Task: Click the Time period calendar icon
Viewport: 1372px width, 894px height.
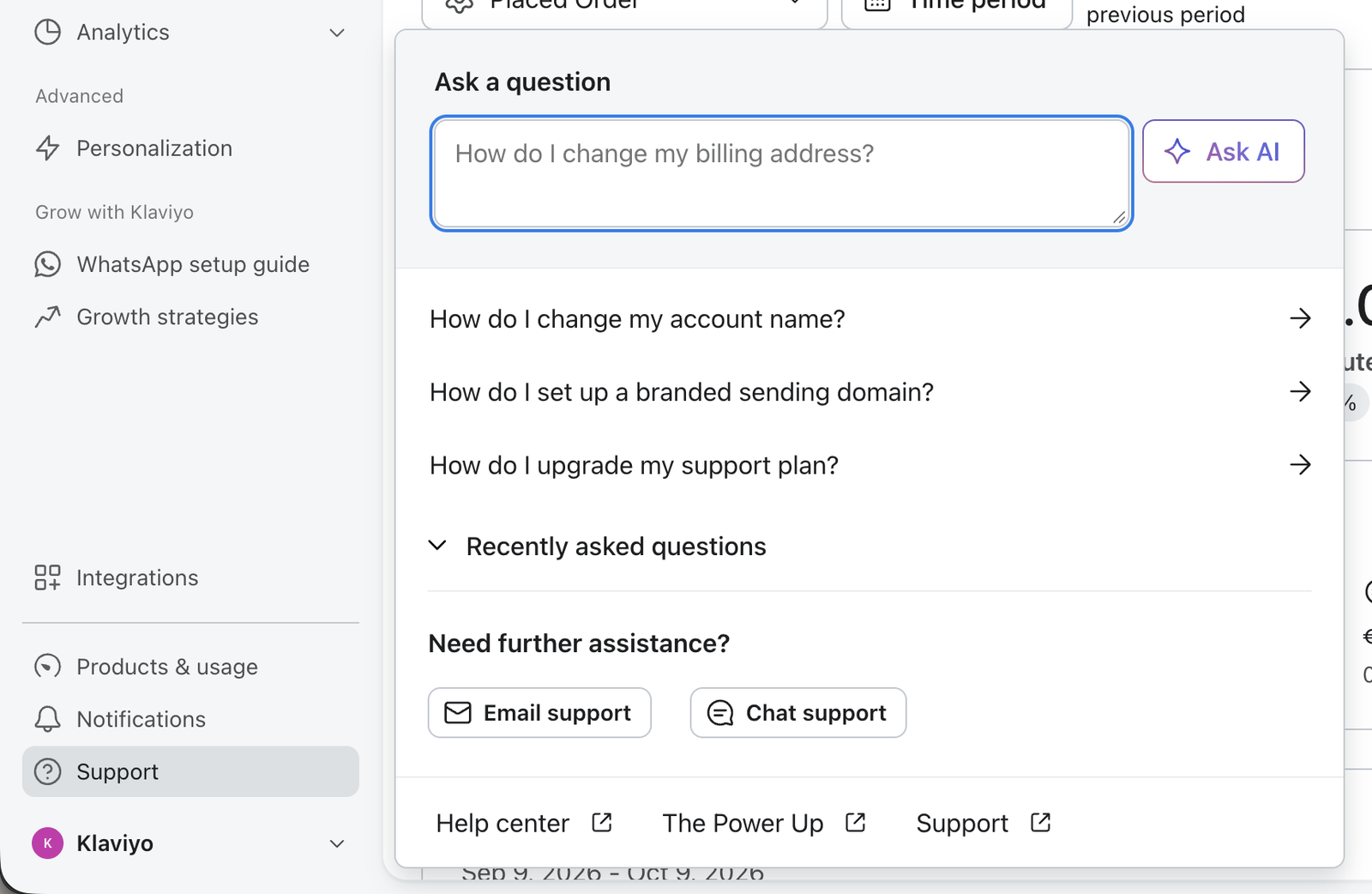Action: 877,5
